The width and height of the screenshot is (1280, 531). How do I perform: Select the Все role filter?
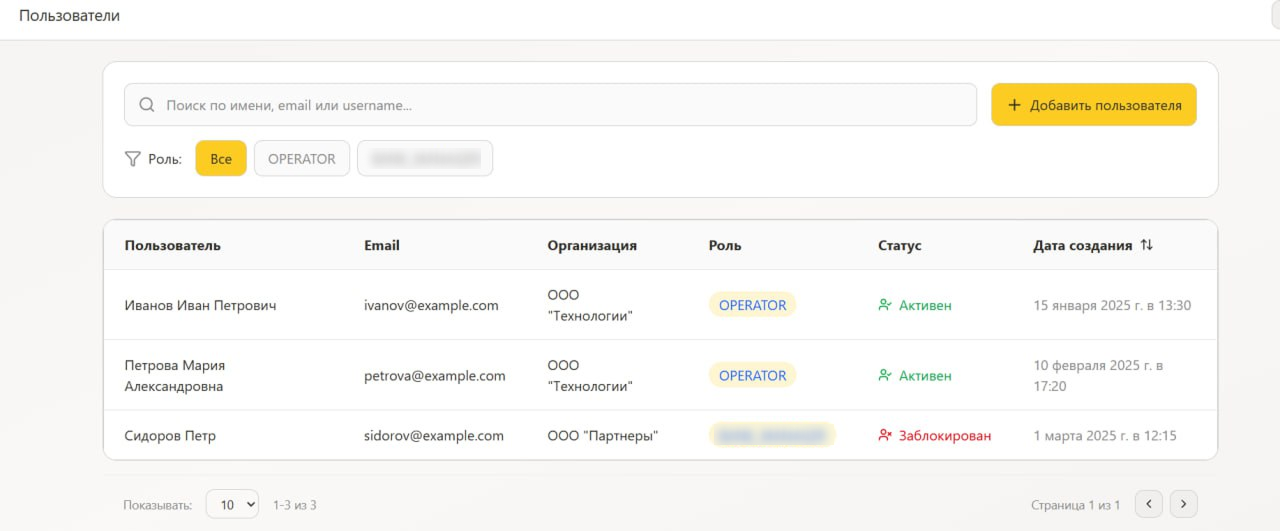pyautogui.click(x=221, y=159)
